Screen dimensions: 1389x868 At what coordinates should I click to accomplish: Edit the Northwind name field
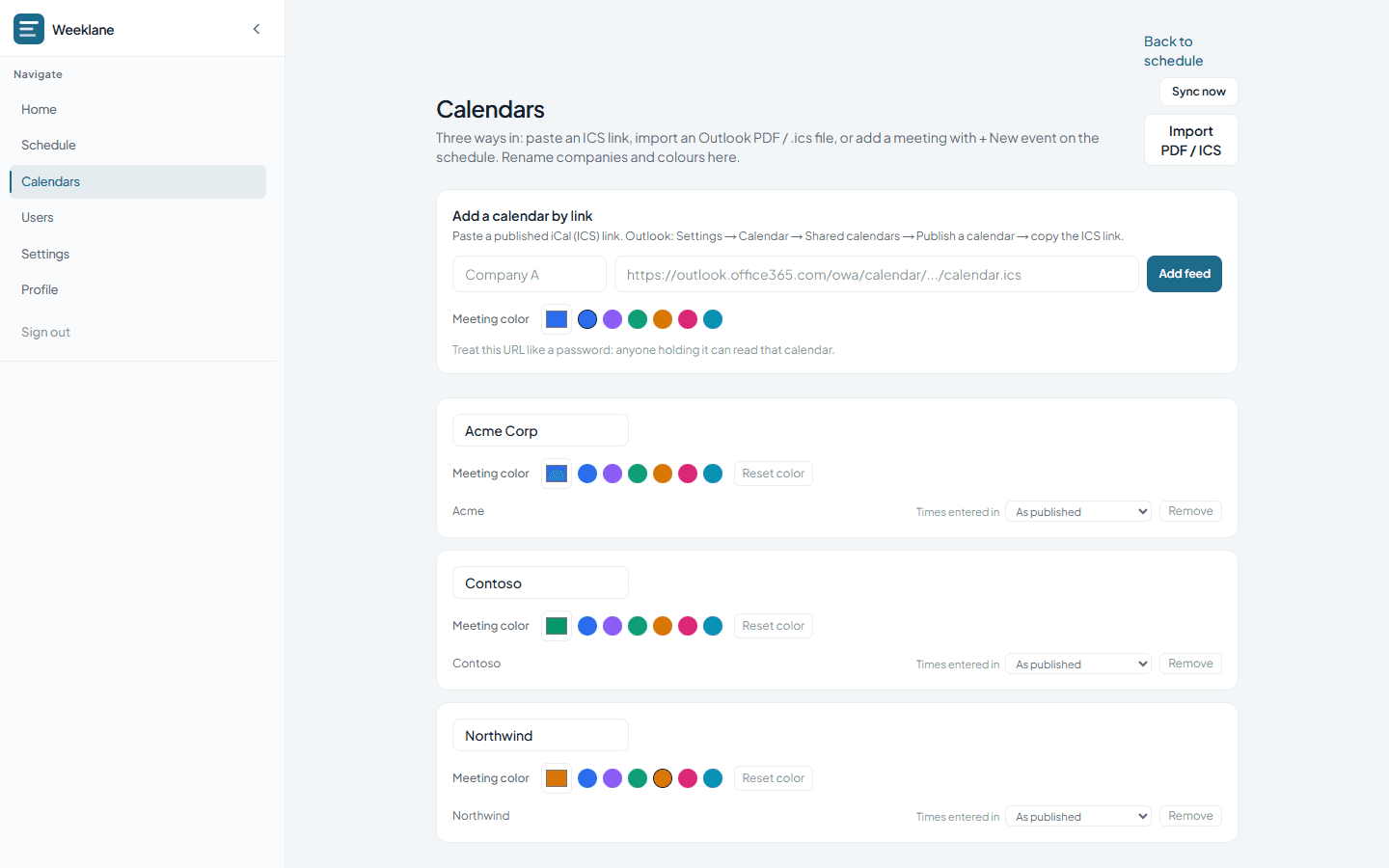pyautogui.click(x=540, y=735)
